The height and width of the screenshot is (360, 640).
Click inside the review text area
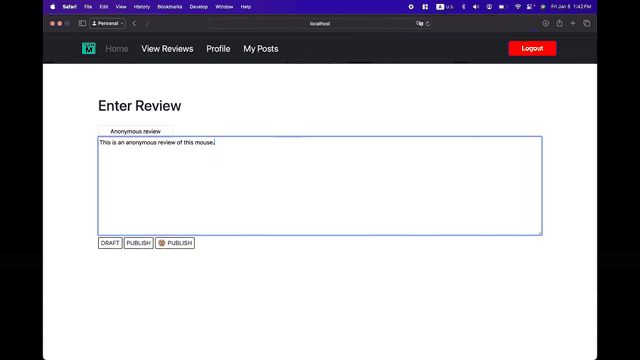click(x=320, y=186)
